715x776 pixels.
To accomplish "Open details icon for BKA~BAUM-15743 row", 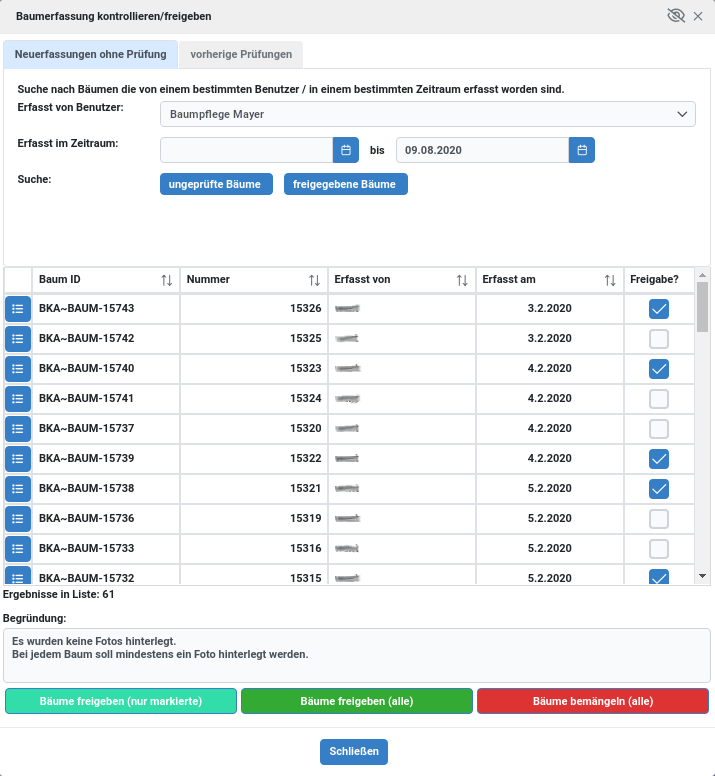I will pos(18,309).
